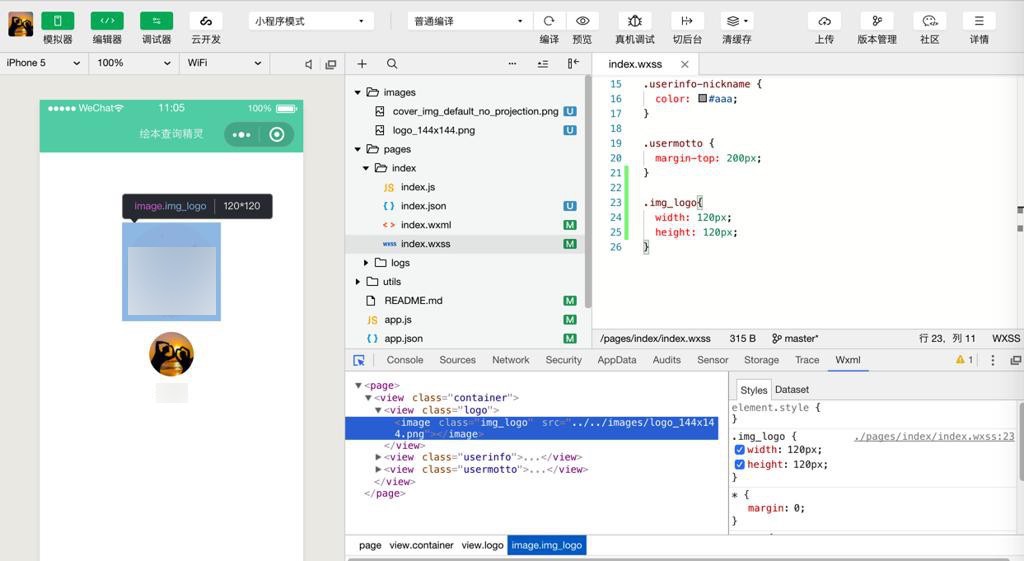Viewport: 1024px width, 561px height.
Task: Open file tree more options (...)
Action: coord(512,63)
